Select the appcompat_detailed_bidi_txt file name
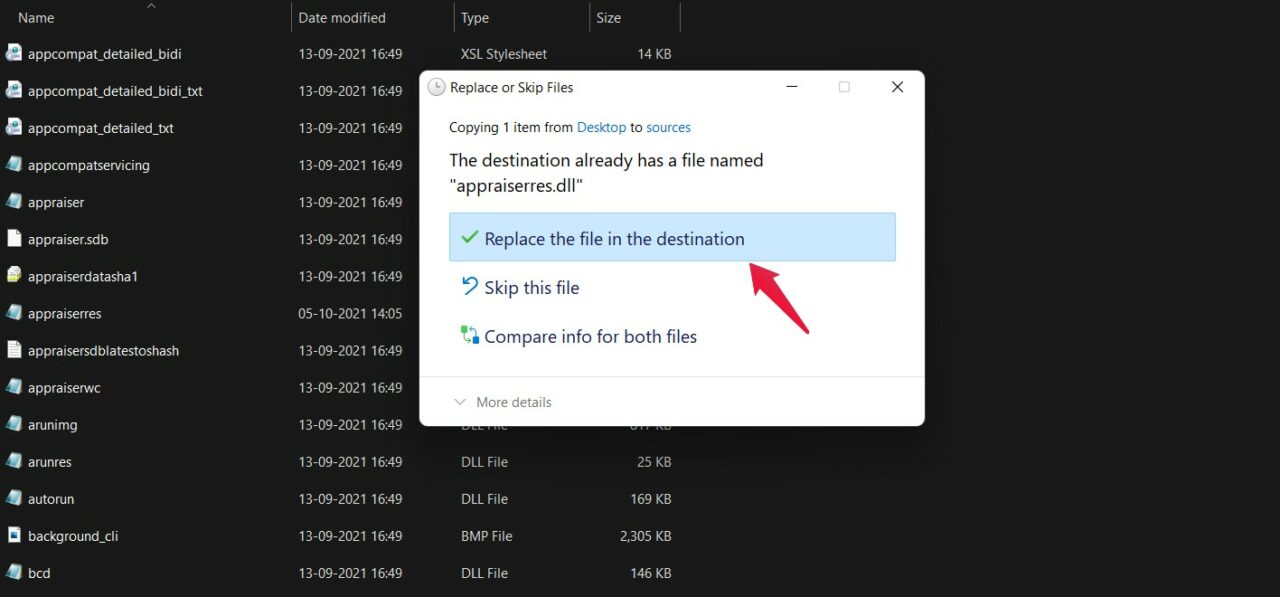The image size is (1280, 597). (x=115, y=91)
